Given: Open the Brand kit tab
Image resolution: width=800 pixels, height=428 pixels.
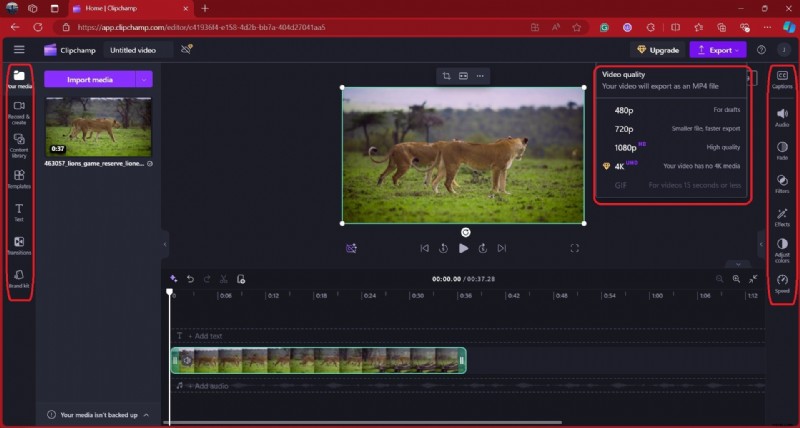Looking at the screenshot, I should coord(19,279).
